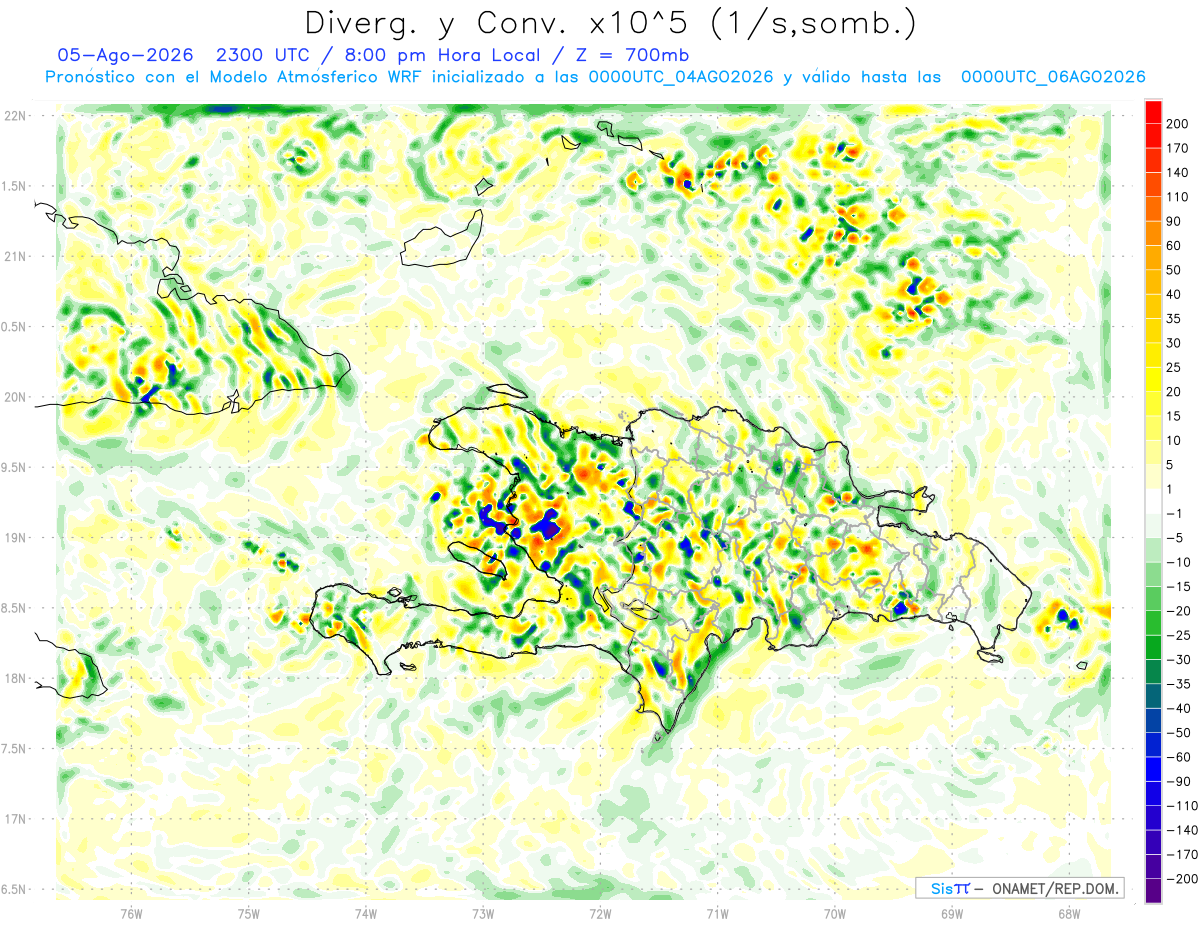The height and width of the screenshot is (927, 1200).
Task: Click the '21N' latitude label
Action: (x=16, y=256)
